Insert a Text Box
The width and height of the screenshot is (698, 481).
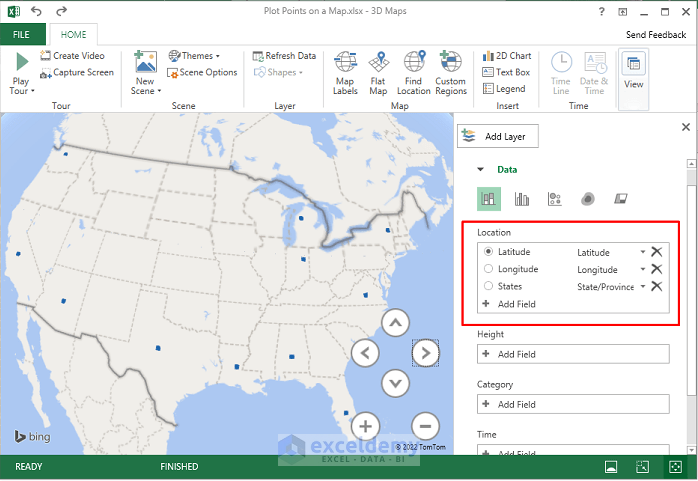(x=506, y=72)
